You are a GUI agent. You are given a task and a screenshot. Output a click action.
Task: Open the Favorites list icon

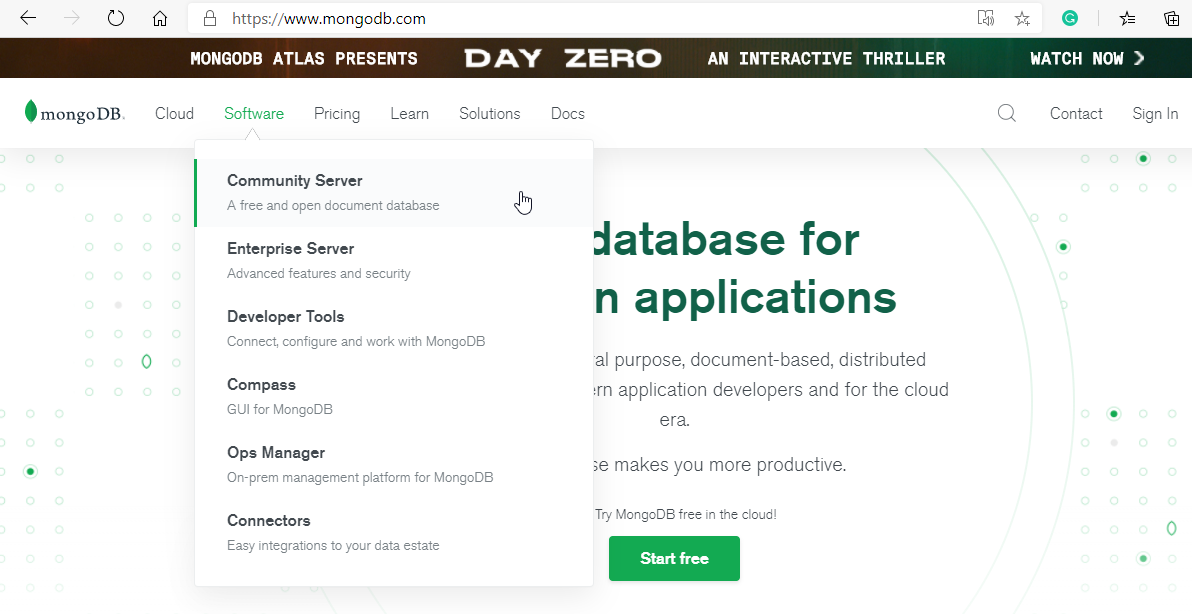pos(1128,18)
